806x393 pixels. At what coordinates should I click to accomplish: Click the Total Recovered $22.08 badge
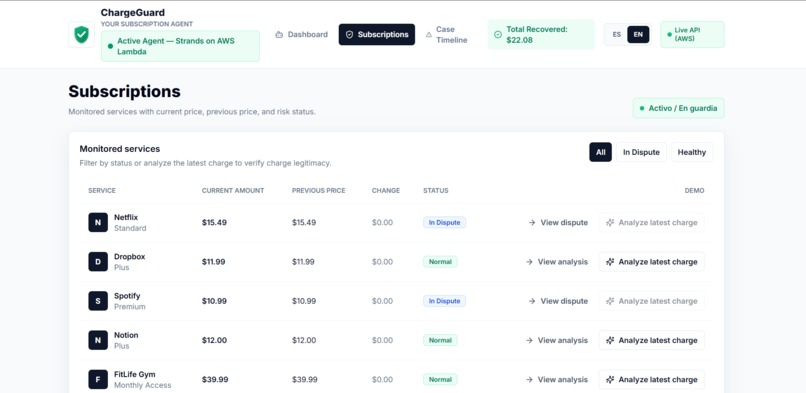point(541,34)
